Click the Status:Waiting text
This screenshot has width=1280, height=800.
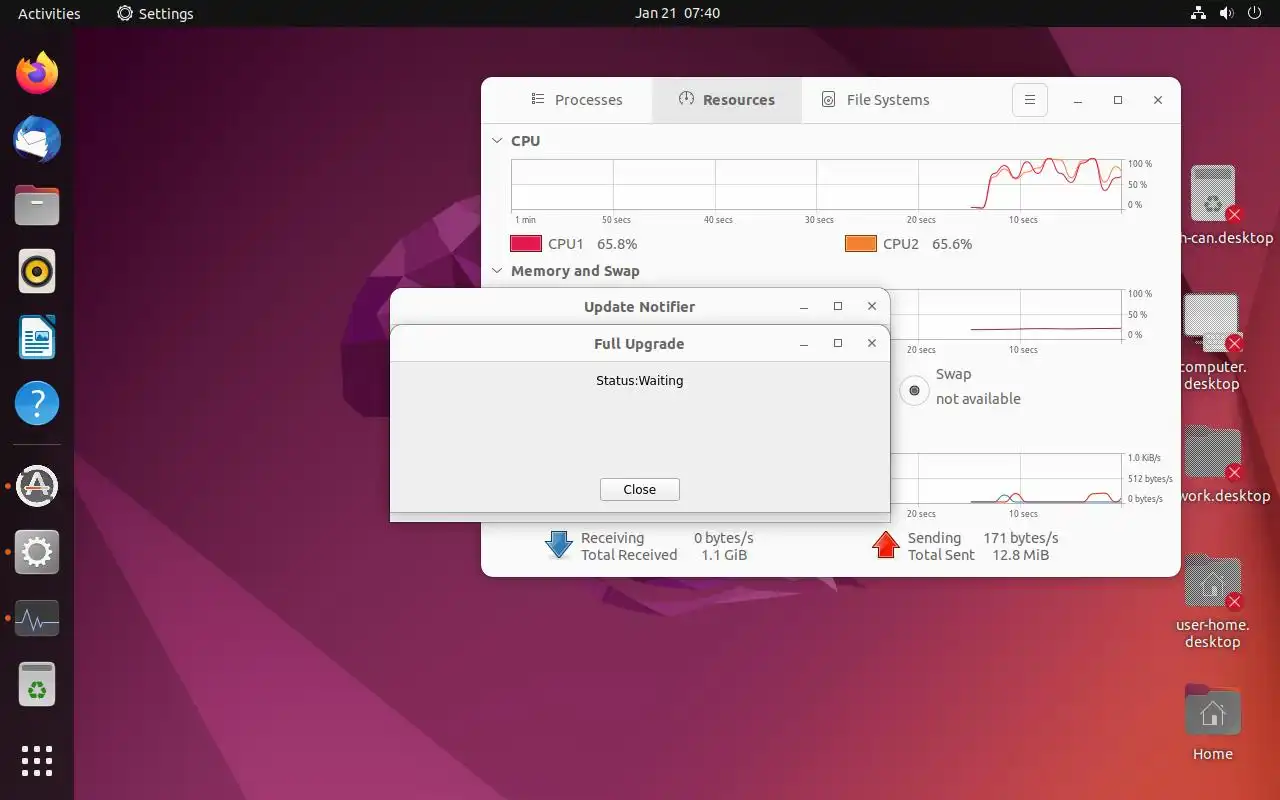pos(640,380)
